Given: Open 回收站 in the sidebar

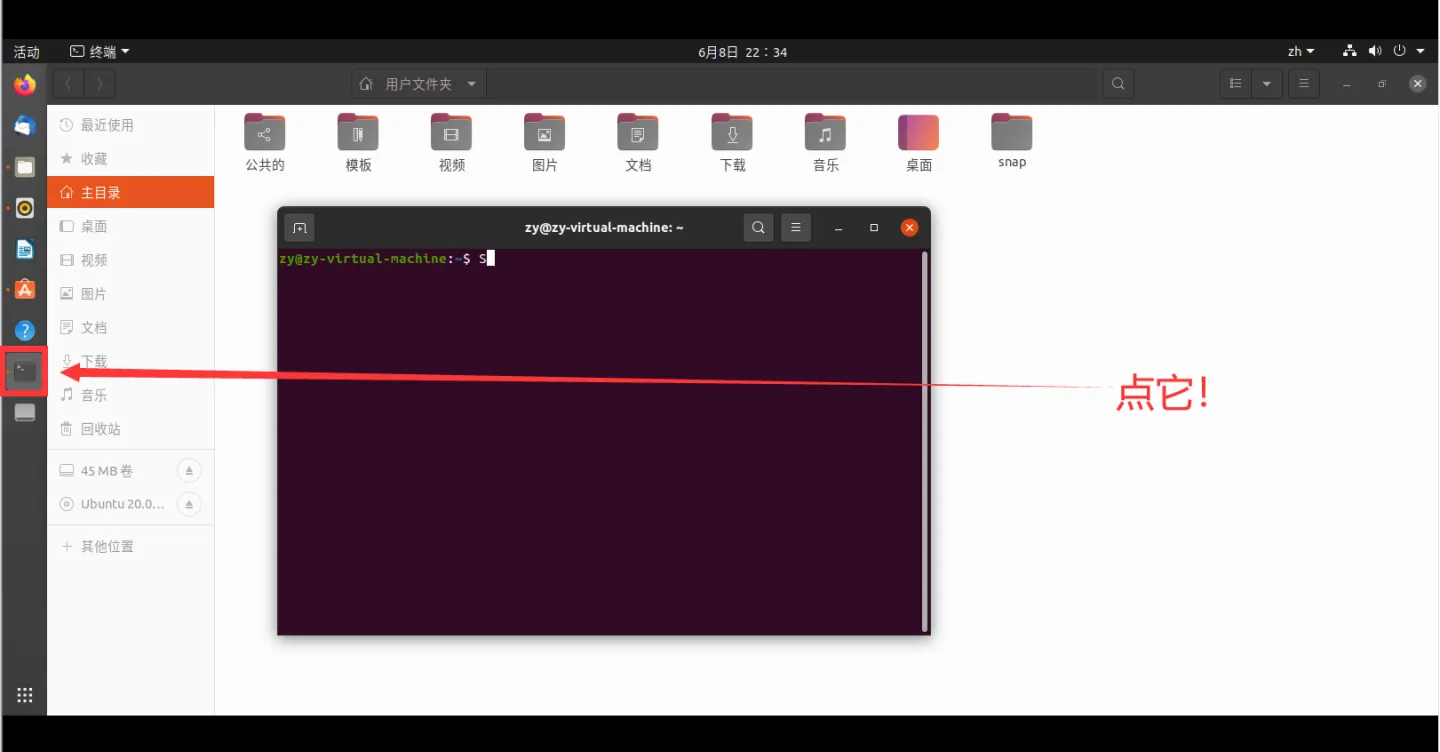Looking at the screenshot, I should pos(130,429).
